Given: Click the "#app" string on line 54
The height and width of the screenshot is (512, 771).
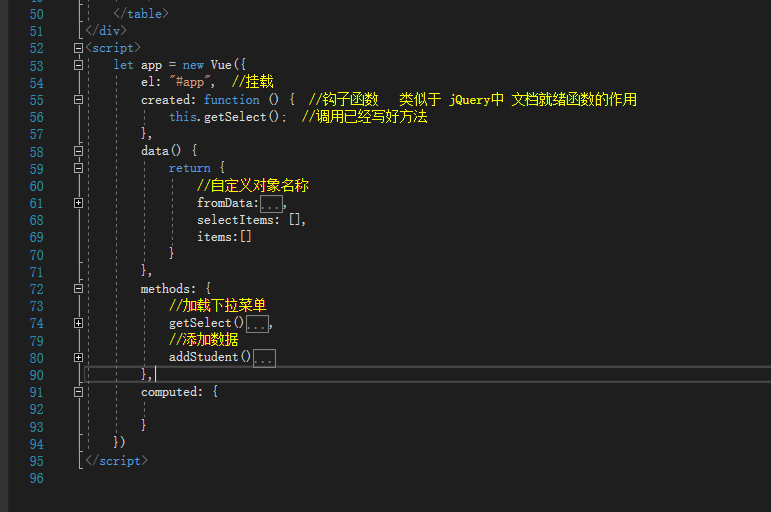Looking at the screenshot, I should (x=190, y=82).
